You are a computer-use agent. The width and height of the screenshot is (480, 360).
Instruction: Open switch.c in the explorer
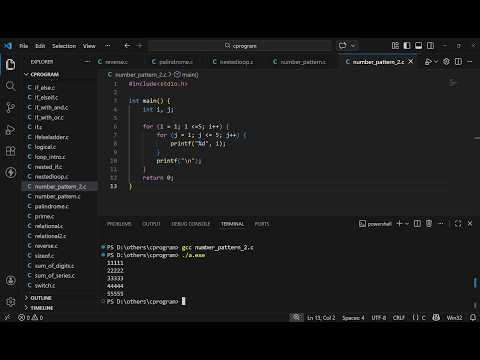(x=60, y=286)
